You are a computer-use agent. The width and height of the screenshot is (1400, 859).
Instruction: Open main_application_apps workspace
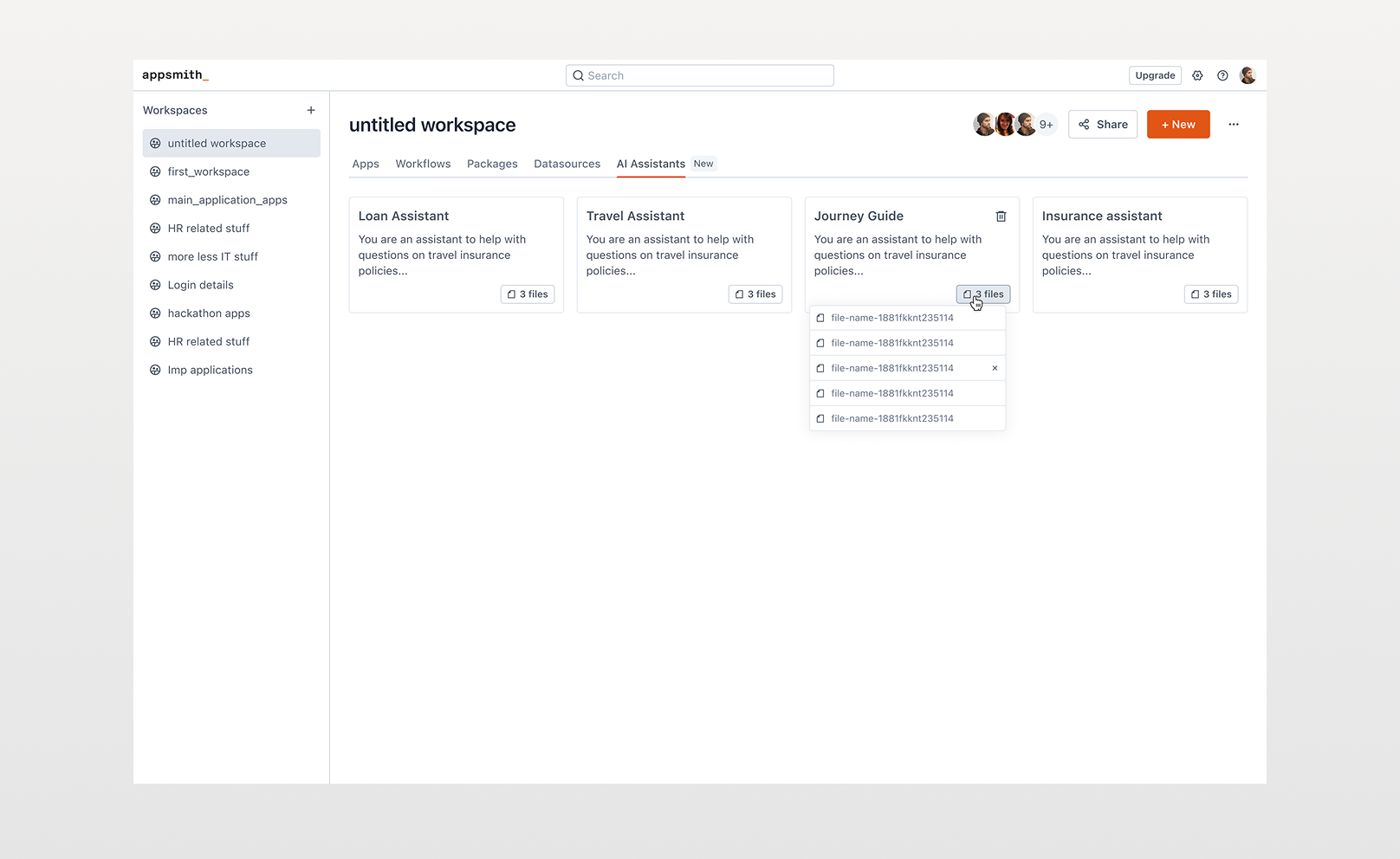coord(231,200)
